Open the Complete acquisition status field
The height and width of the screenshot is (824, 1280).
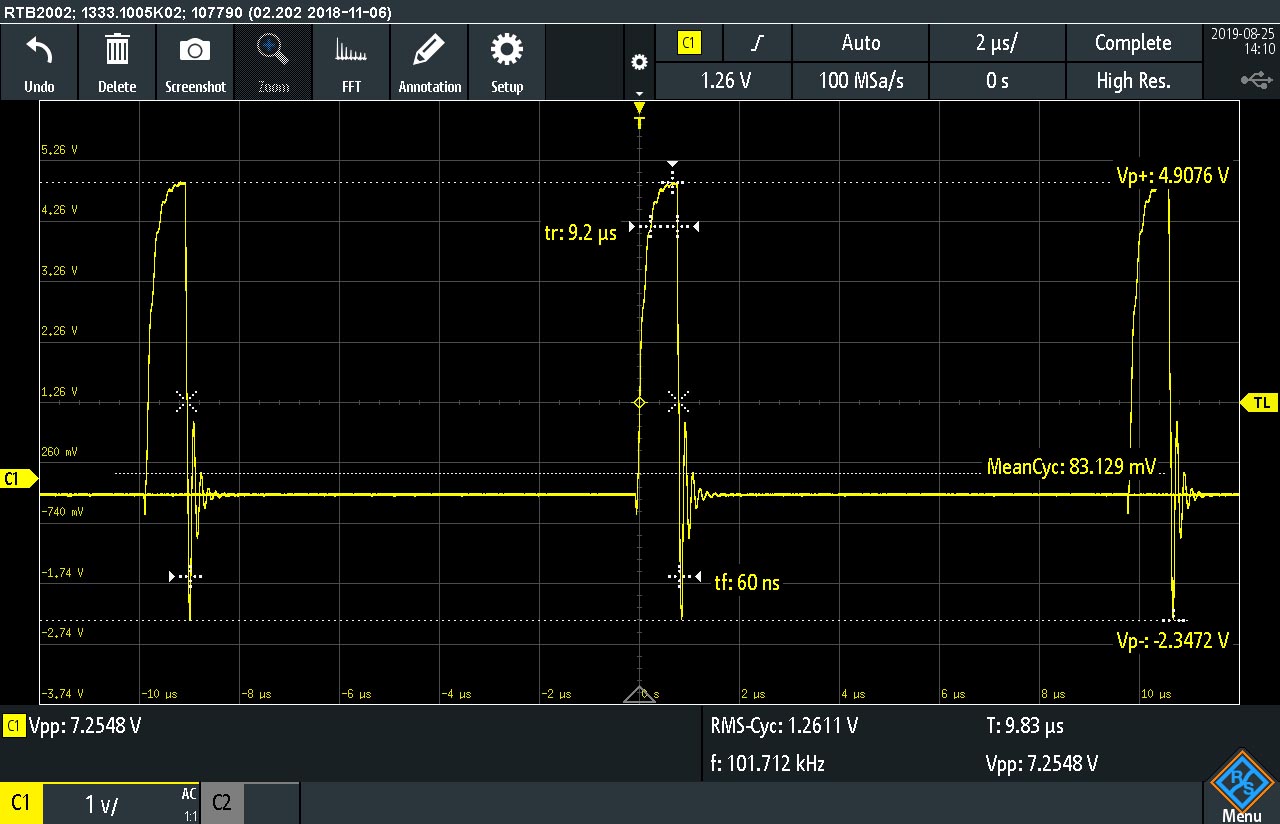[x=1133, y=43]
